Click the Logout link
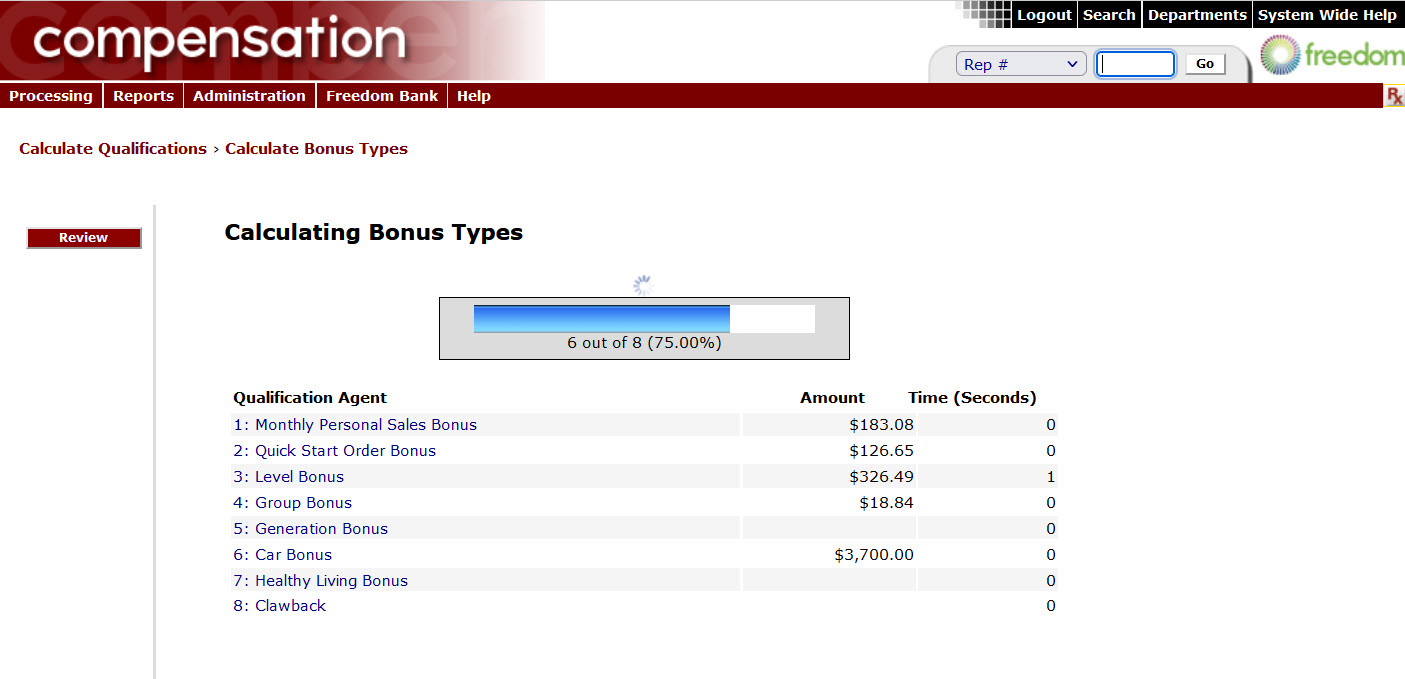Viewport: 1405px width, 679px height. click(x=1044, y=14)
